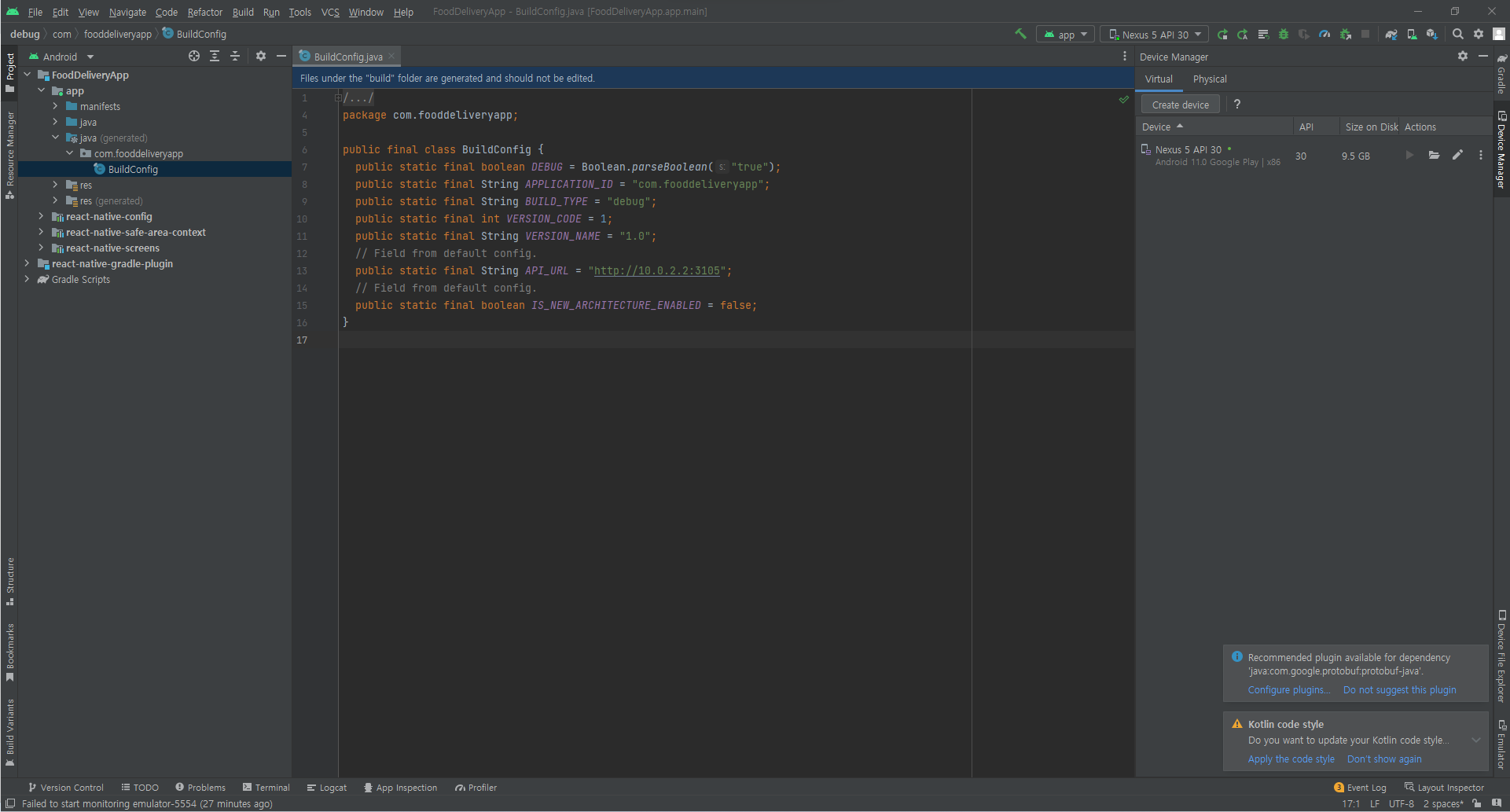Click Apply Changes and Restart Activity icon
This screenshot has width=1510, height=812.
point(1243,35)
